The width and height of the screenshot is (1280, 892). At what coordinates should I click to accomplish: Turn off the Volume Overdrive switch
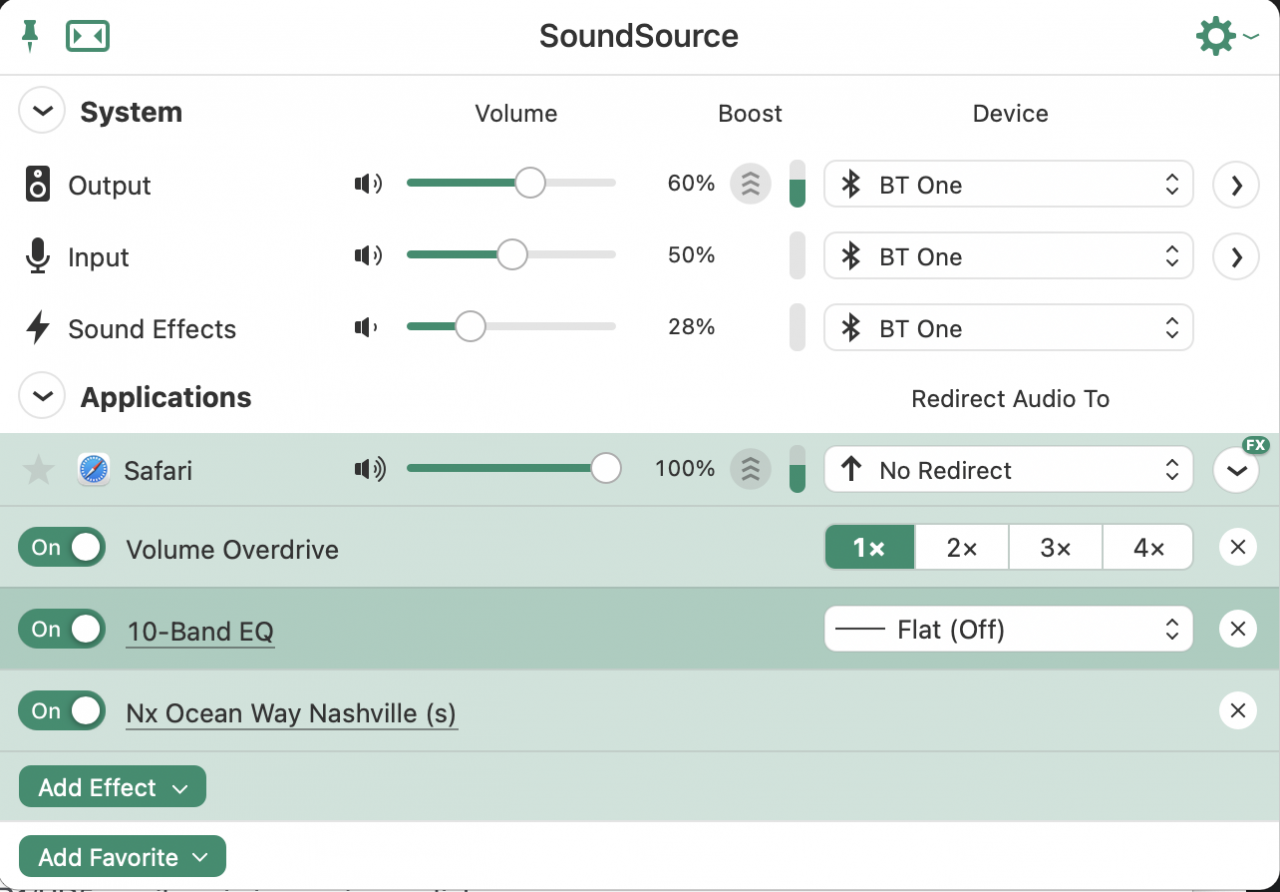pyautogui.click(x=62, y=547)
